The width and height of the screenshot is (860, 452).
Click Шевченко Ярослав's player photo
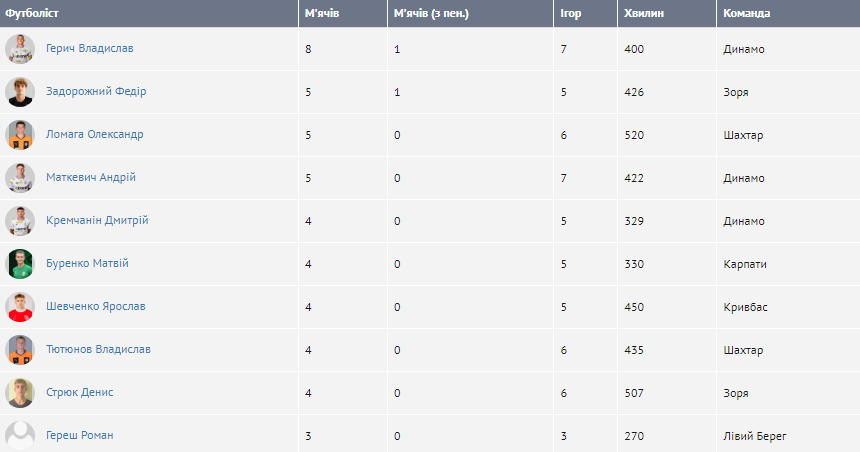point(20,307)
